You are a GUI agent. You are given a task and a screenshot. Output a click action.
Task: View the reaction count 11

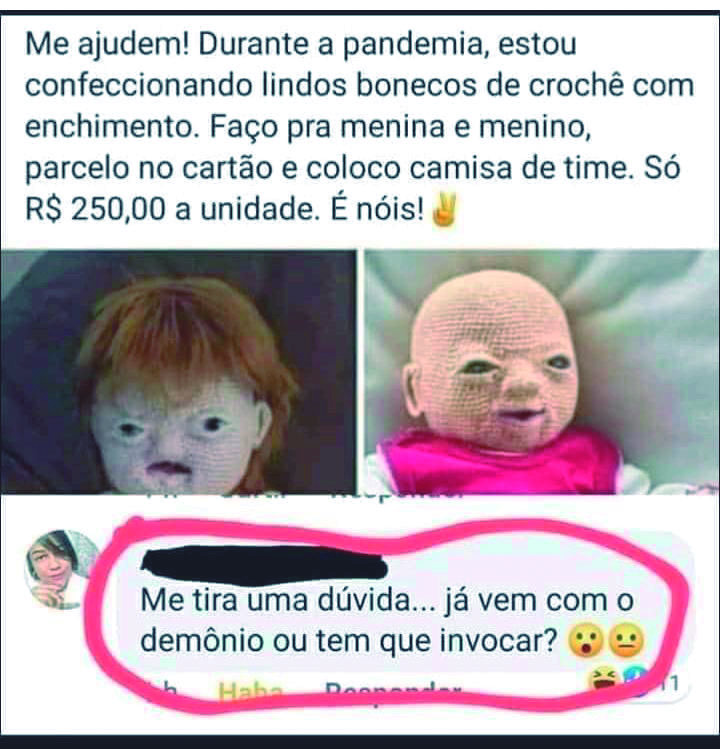click(672, 684)
